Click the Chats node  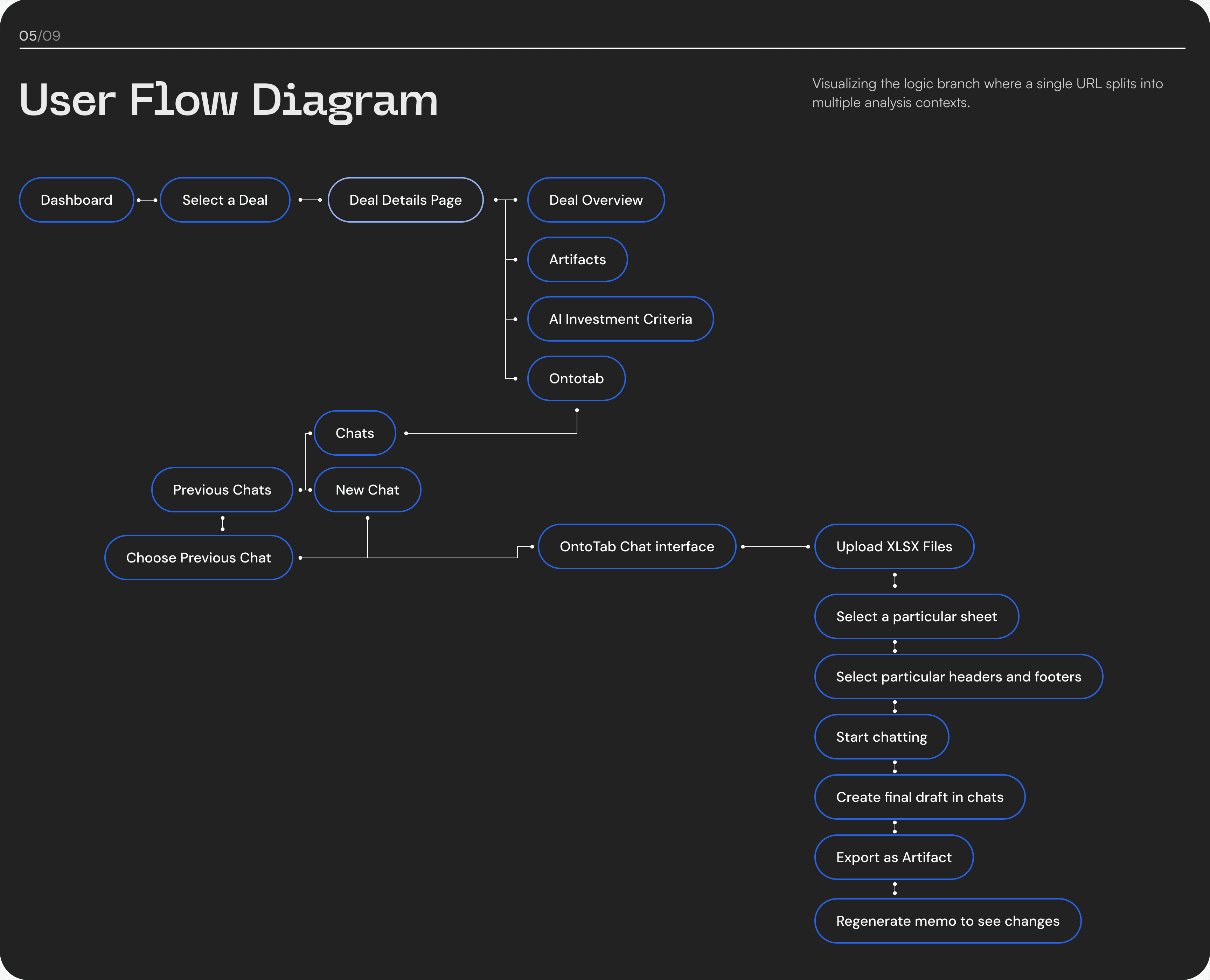pyautogui.click(x=355, y=433)
